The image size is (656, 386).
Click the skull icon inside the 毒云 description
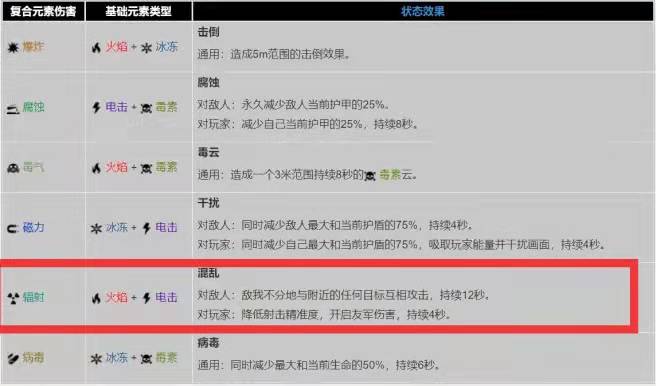pyautogui.click(x=370, y=176)
